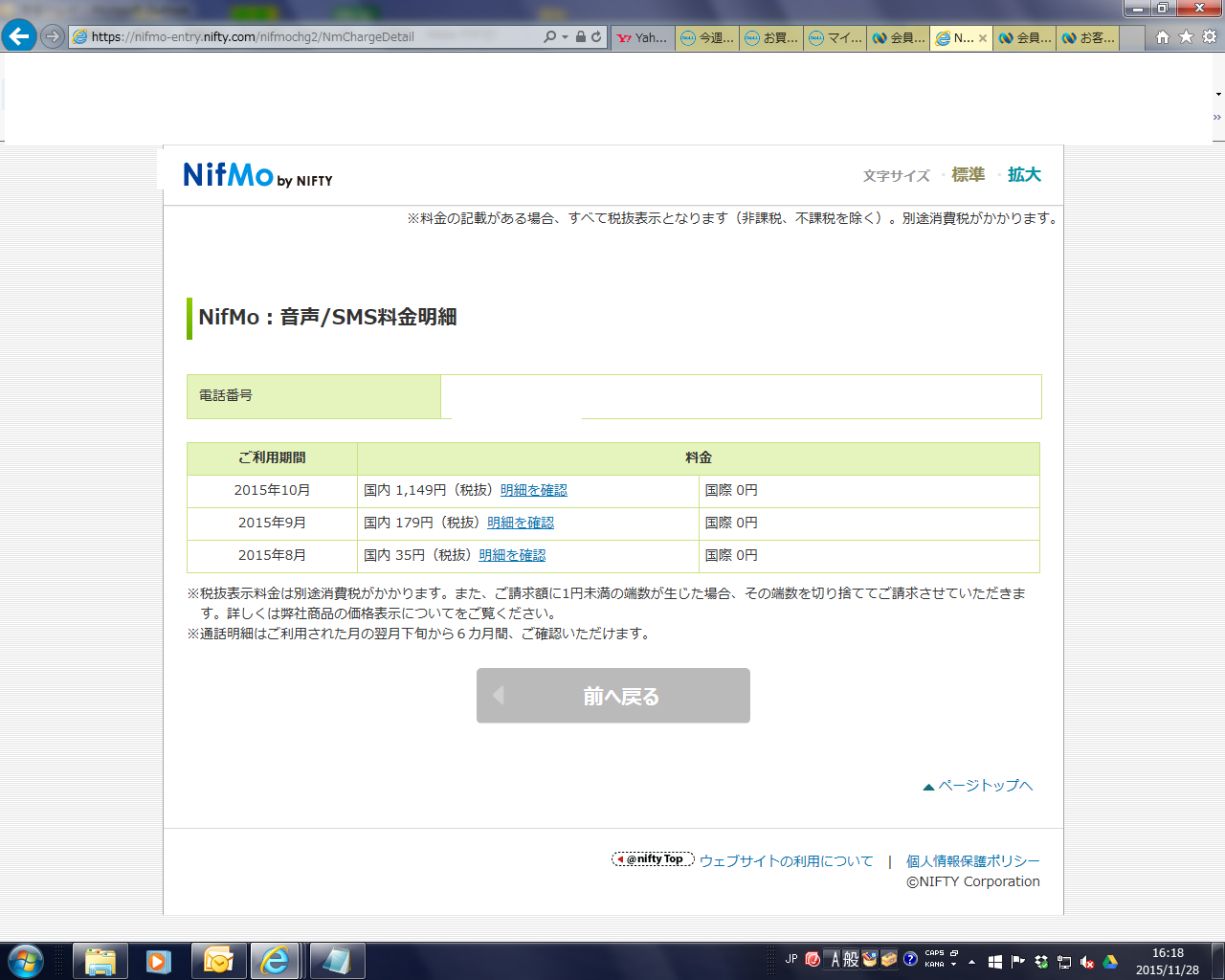Toggle the KANA indicator in language bar
This screenshot has width=1225, height=980.
[x=934, y=965]
